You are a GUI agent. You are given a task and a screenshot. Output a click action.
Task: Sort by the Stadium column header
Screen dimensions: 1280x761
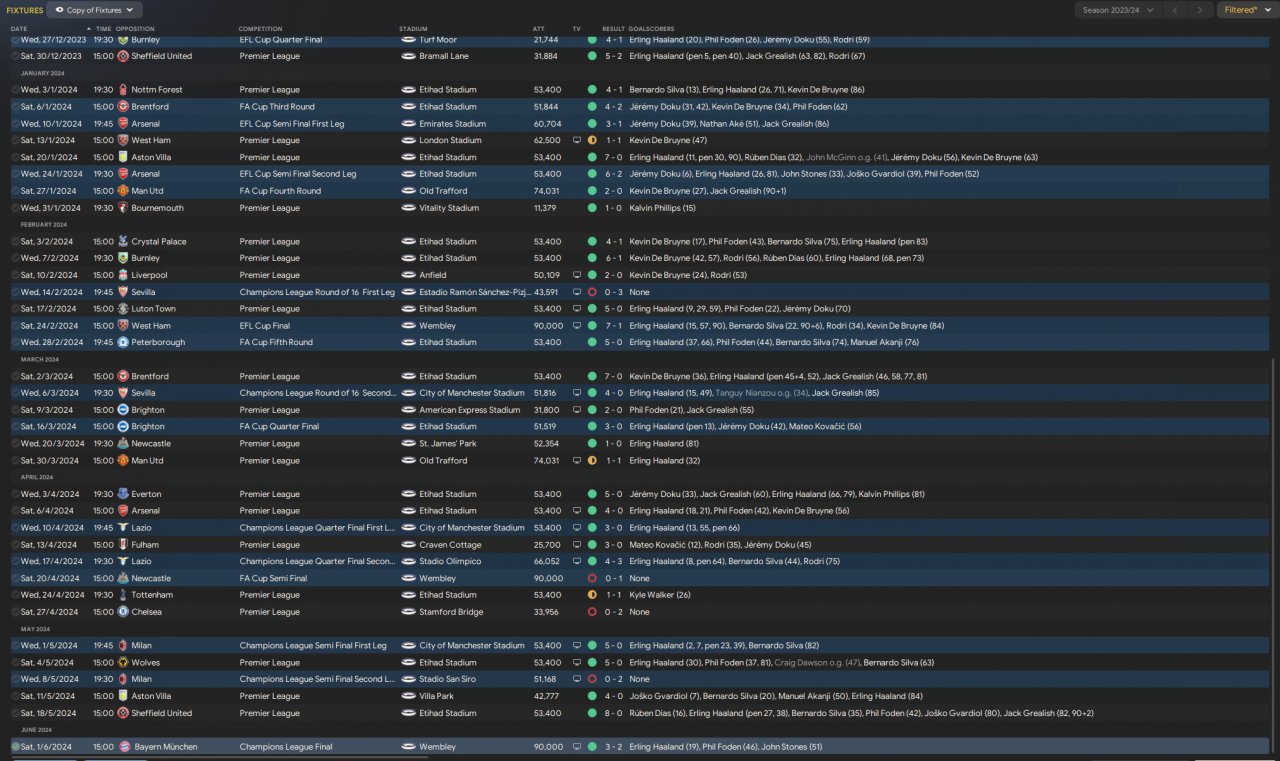pyautogui.click(x=413, y=29)
